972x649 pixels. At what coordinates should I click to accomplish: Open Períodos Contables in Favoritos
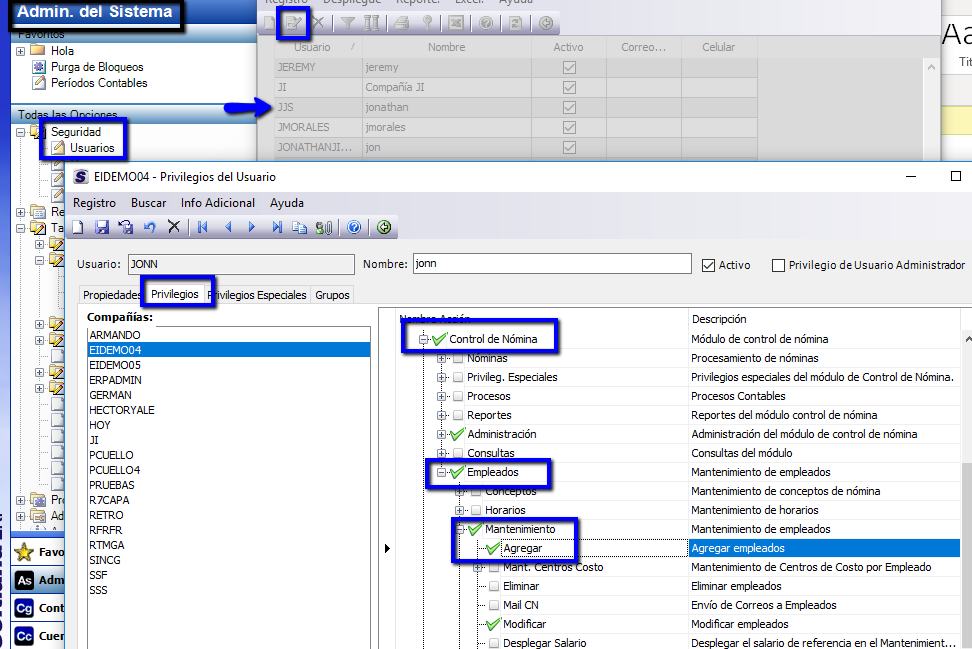point(99,83)
